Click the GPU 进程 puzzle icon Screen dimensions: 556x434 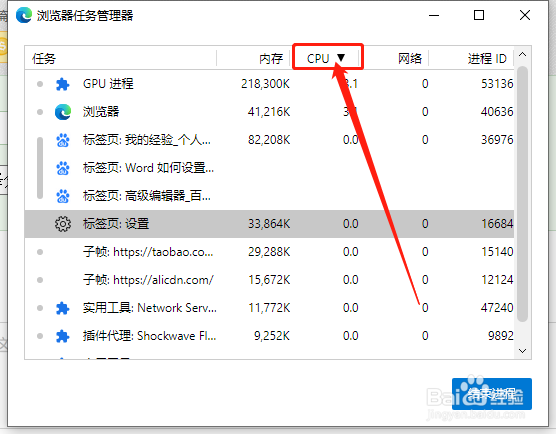tap(62, 84)
